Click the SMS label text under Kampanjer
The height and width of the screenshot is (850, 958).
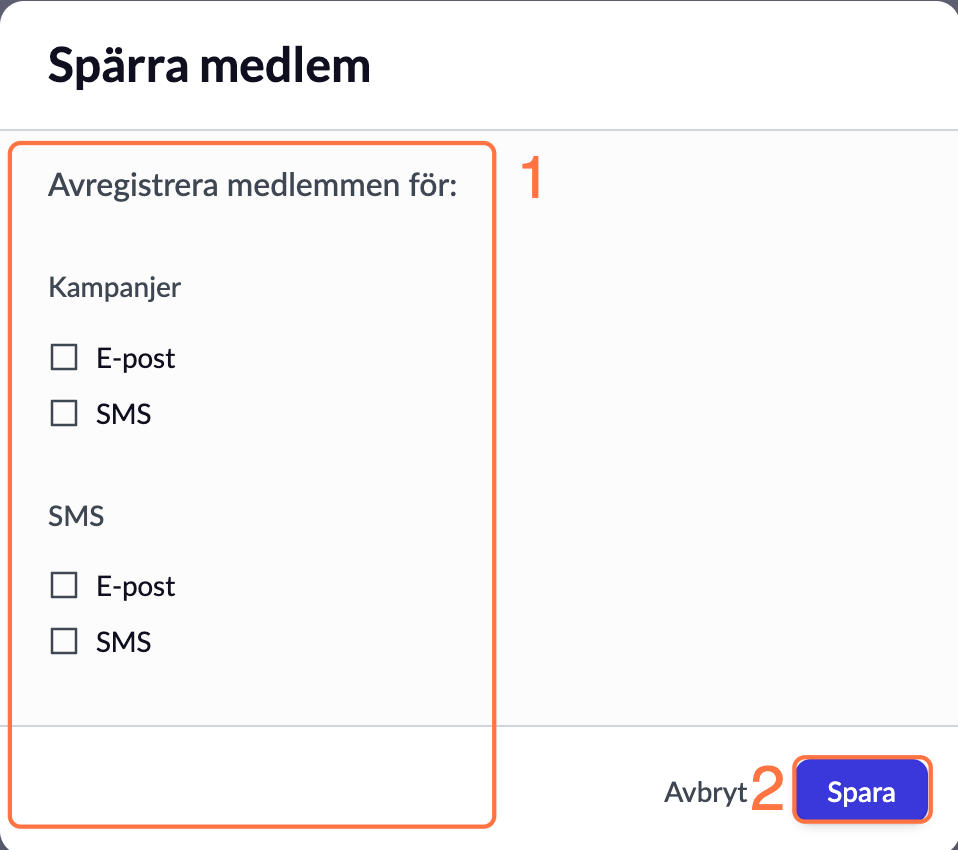coord(124,414)
